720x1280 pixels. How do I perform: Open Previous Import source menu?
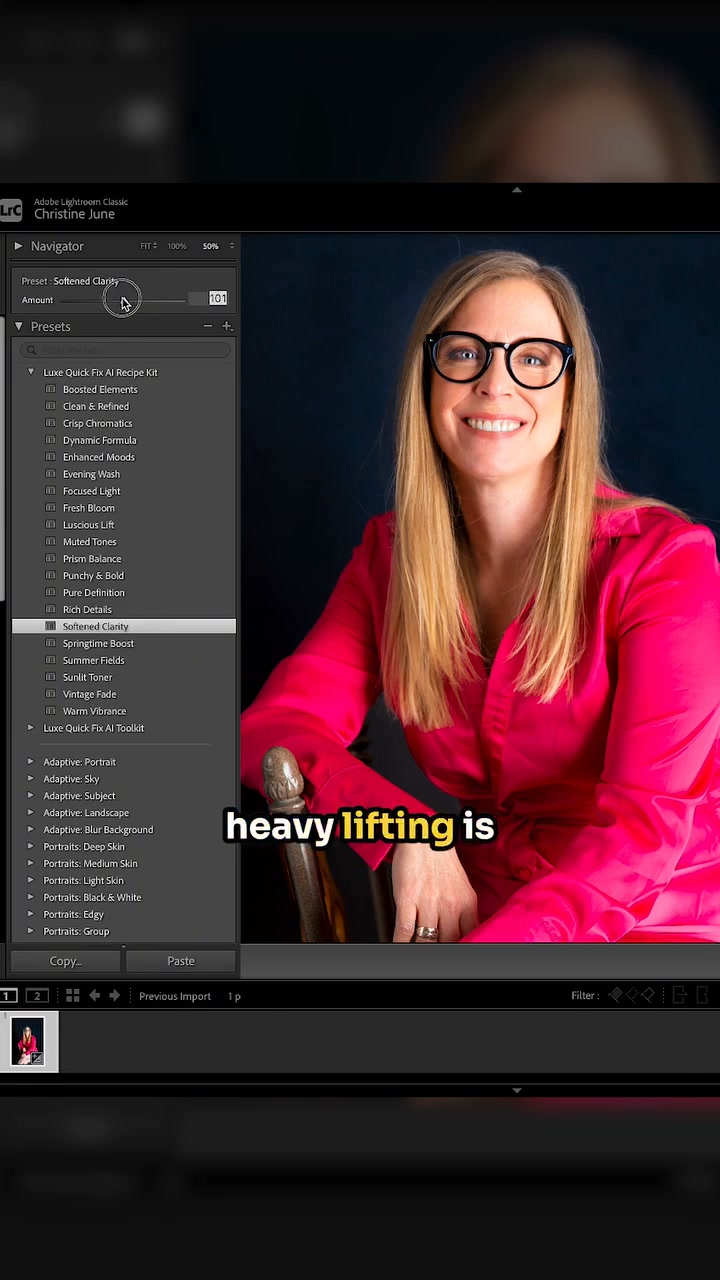click(175, 996)
